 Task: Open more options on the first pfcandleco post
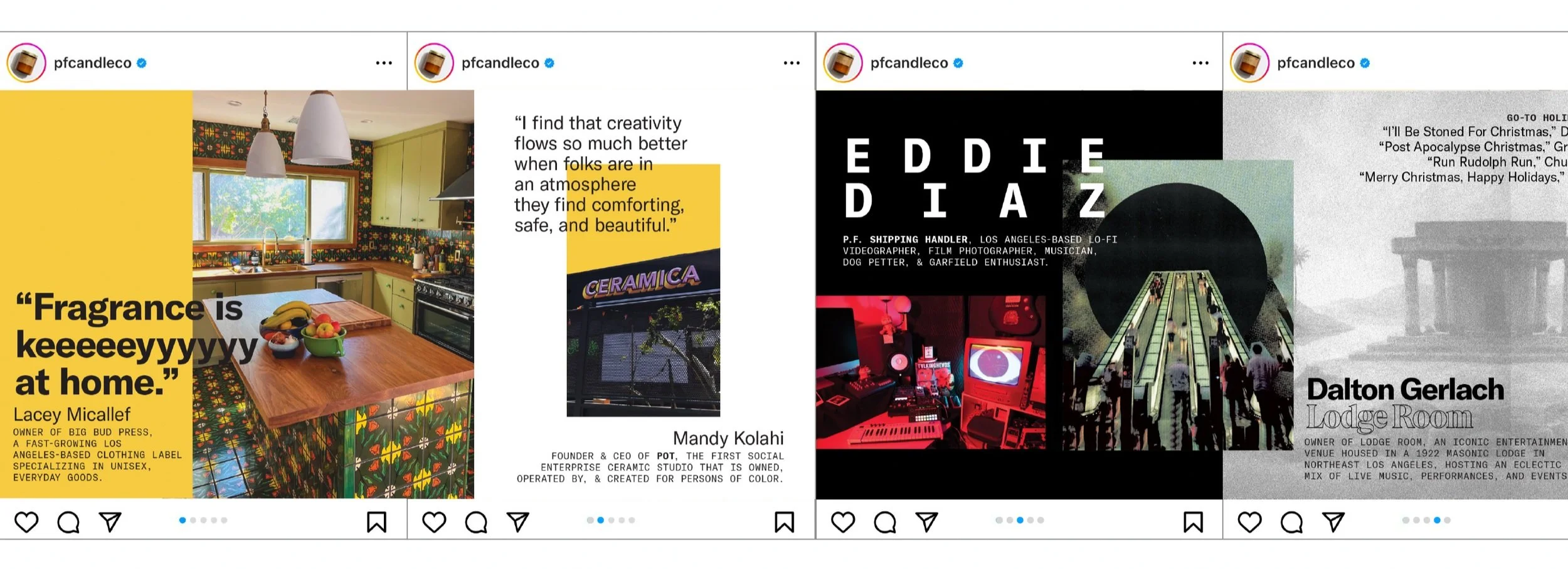(x=384, y=63)
